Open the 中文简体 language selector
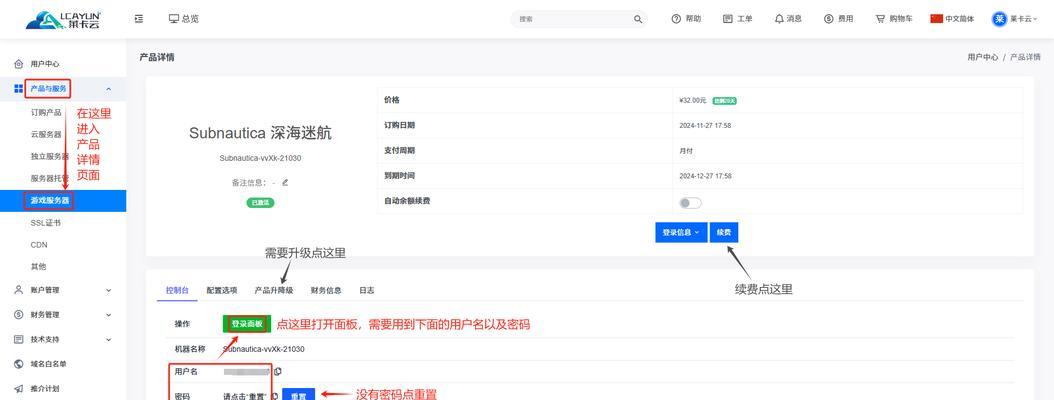Viewport: 1054px width, 400px height. click(x=952, y=19)
